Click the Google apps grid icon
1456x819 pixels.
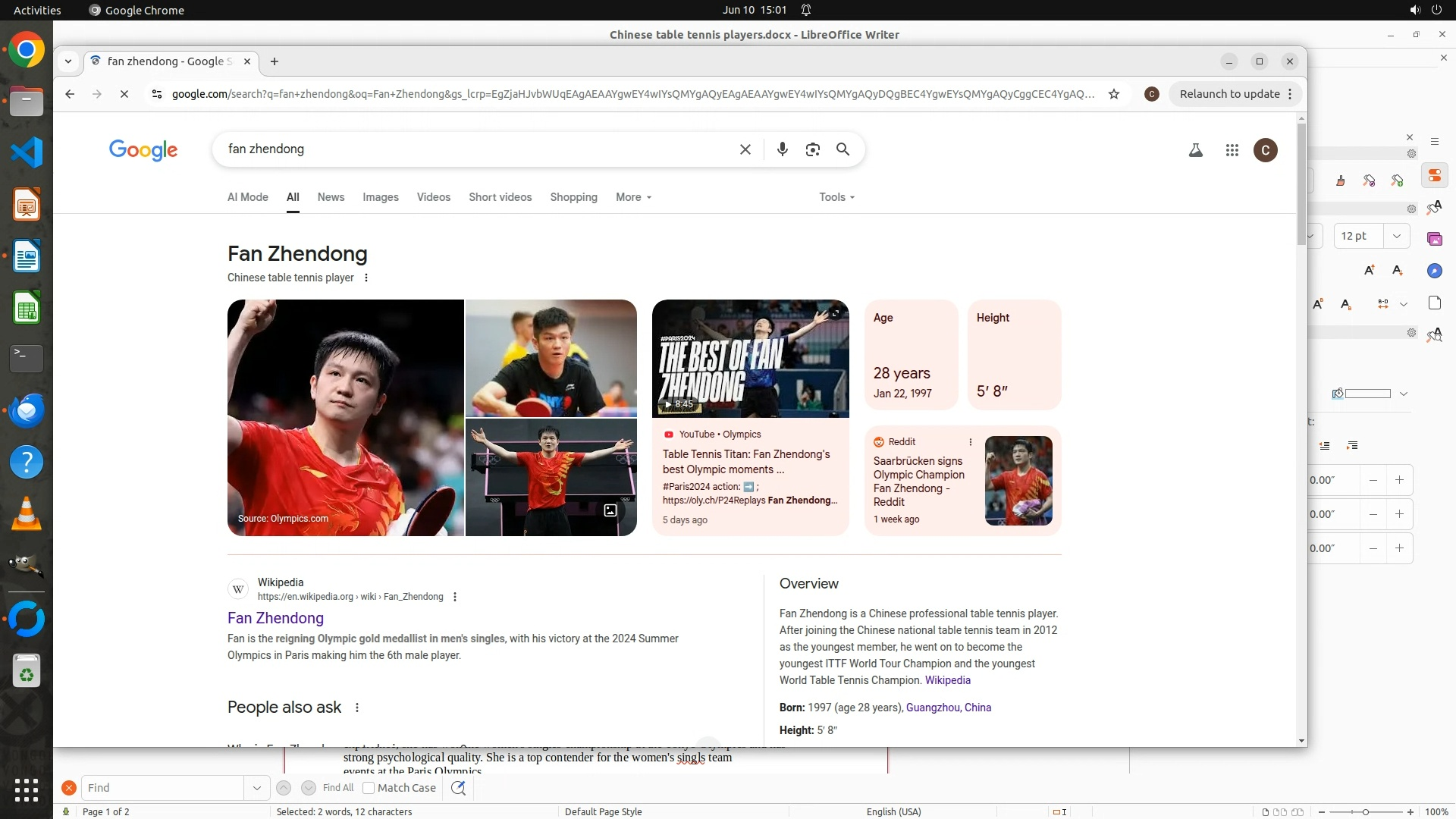pyautogui.click(x=1232, y=150)
